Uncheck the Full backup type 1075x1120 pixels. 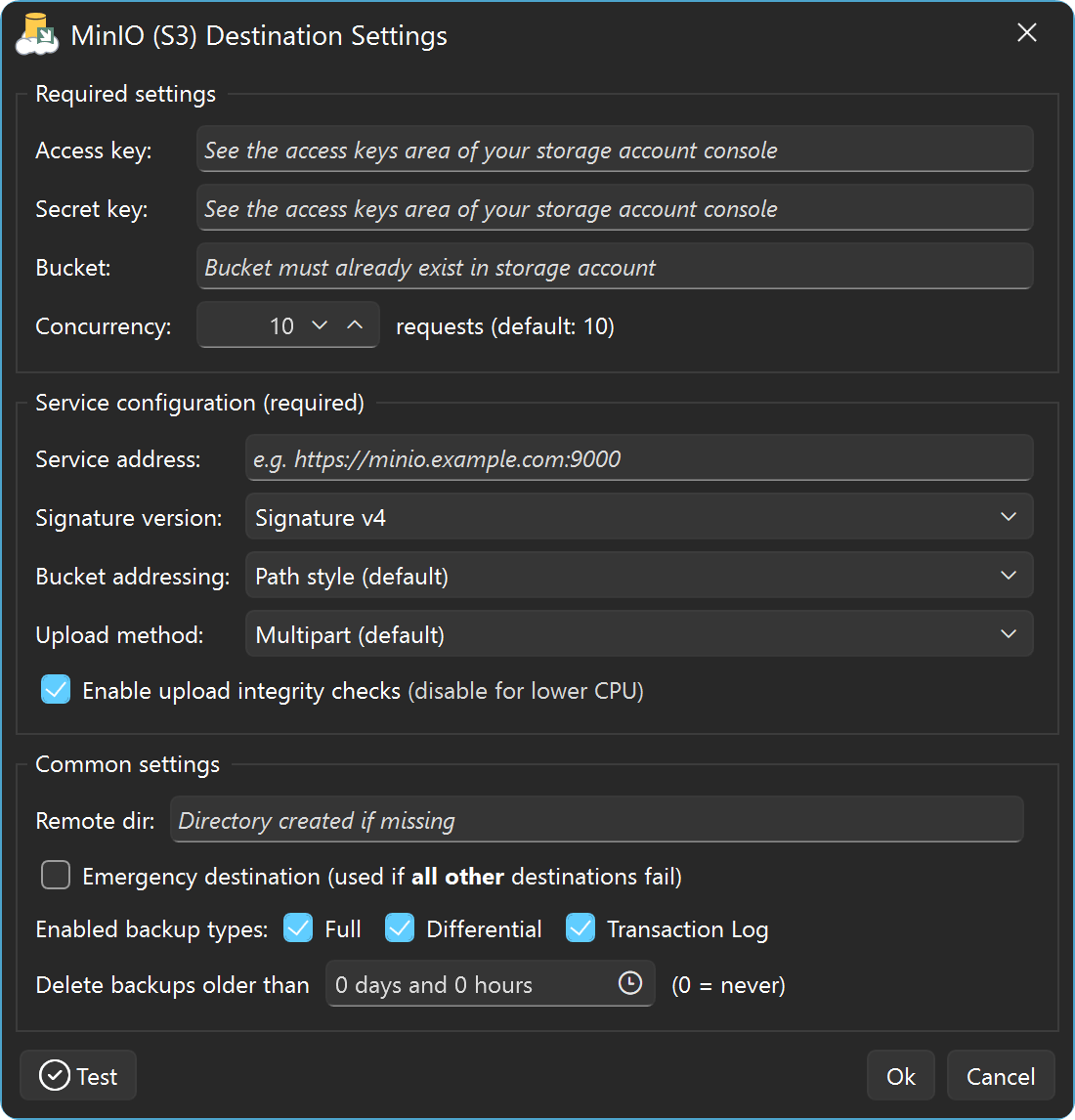[298, 927]
